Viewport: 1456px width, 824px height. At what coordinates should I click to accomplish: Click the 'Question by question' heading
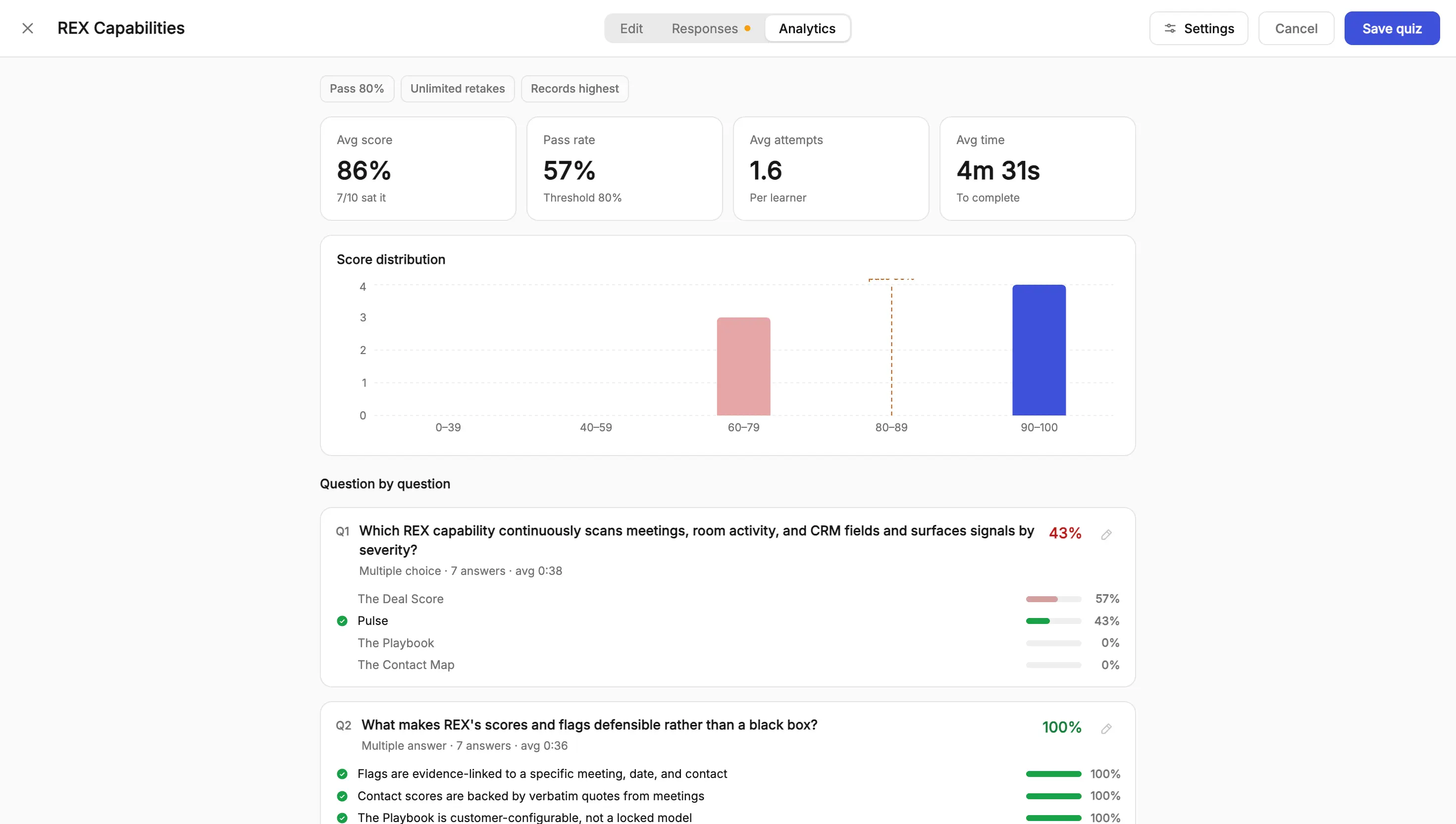385,484
